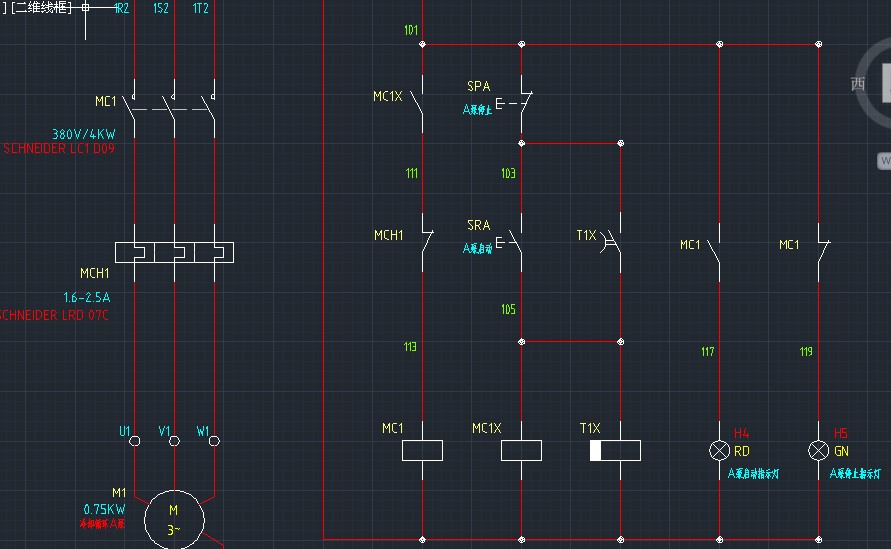Click the M1 three-phase motor symbol

(x=174, y=519)
